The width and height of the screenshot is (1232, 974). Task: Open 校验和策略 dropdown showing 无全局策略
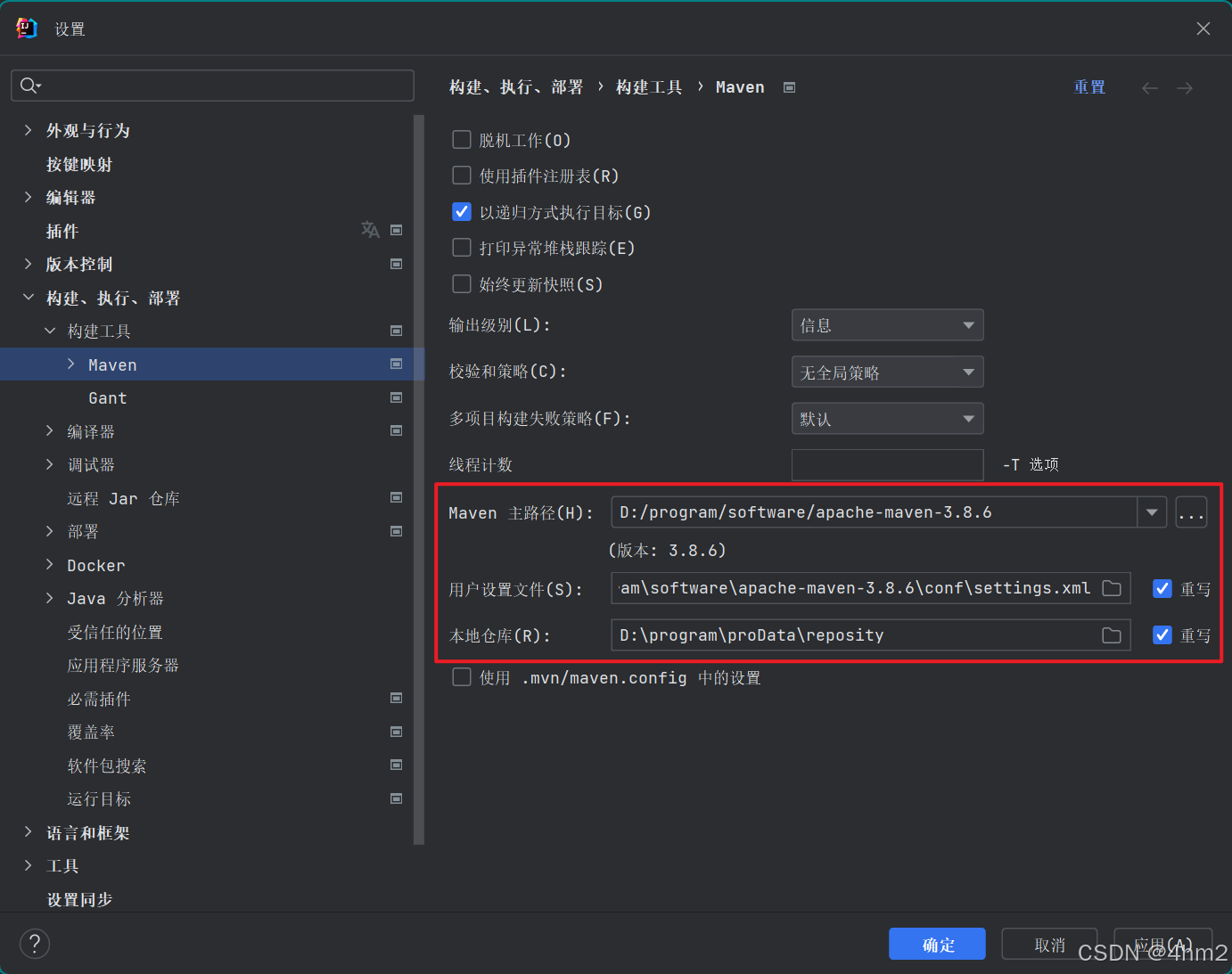pos(888,372)
